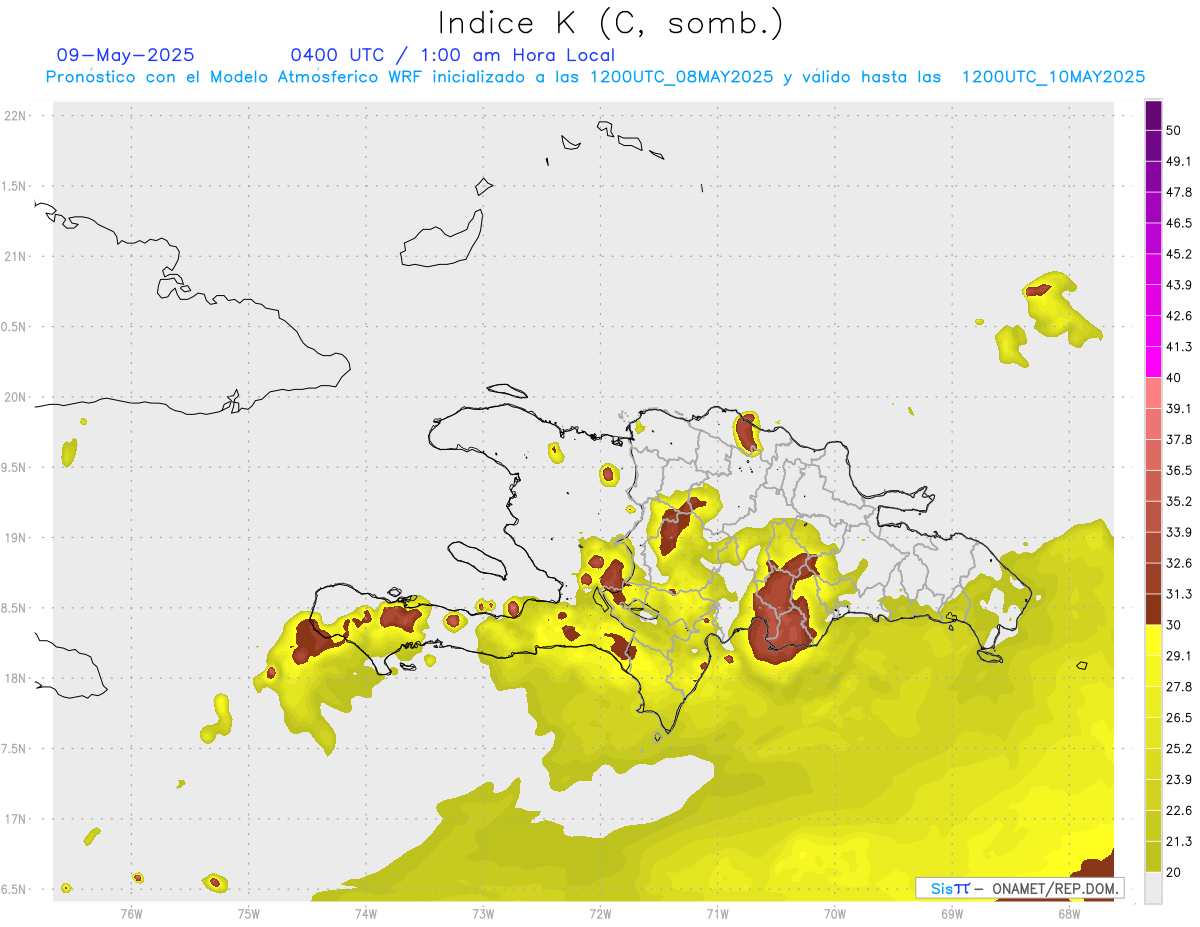Select the magenta swatch between 40 and 41.3
The width and height of the screenshot is (1200, 927).
coord(1153,362)
